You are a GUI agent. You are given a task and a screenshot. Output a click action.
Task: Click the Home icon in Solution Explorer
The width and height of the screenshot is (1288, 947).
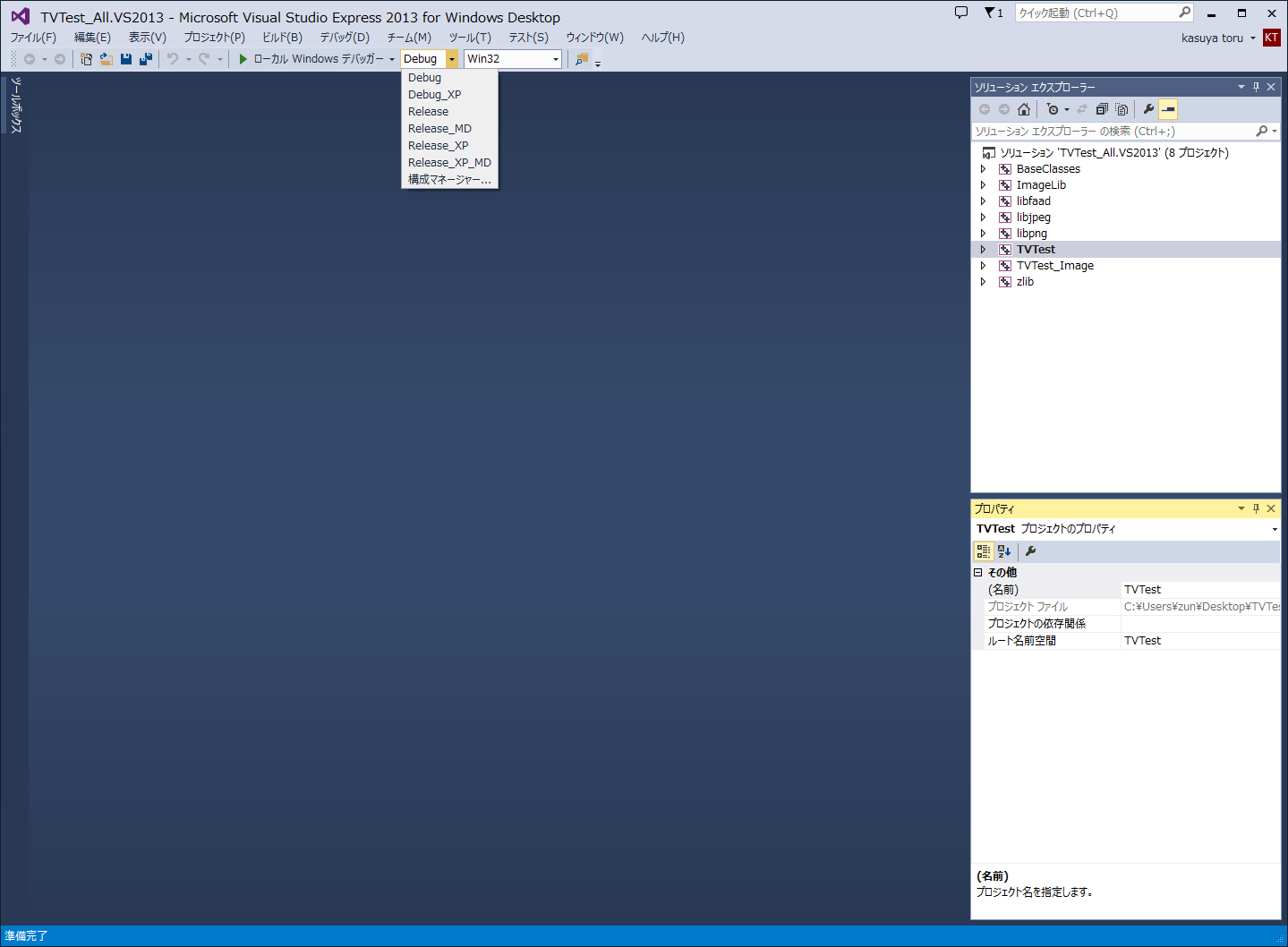[x=1024, y=109]
